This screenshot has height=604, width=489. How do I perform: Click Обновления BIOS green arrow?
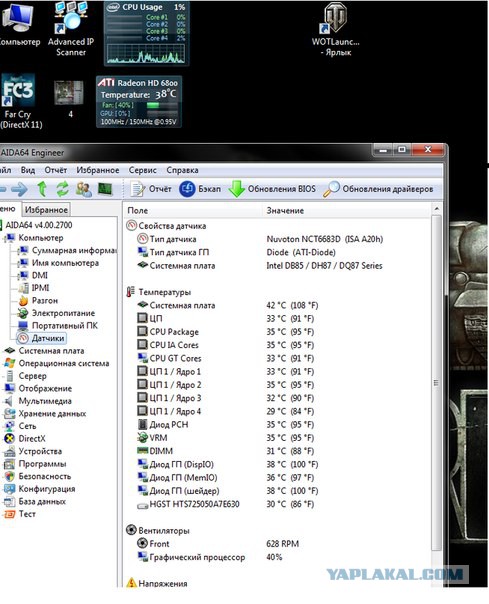pos(272,189)
